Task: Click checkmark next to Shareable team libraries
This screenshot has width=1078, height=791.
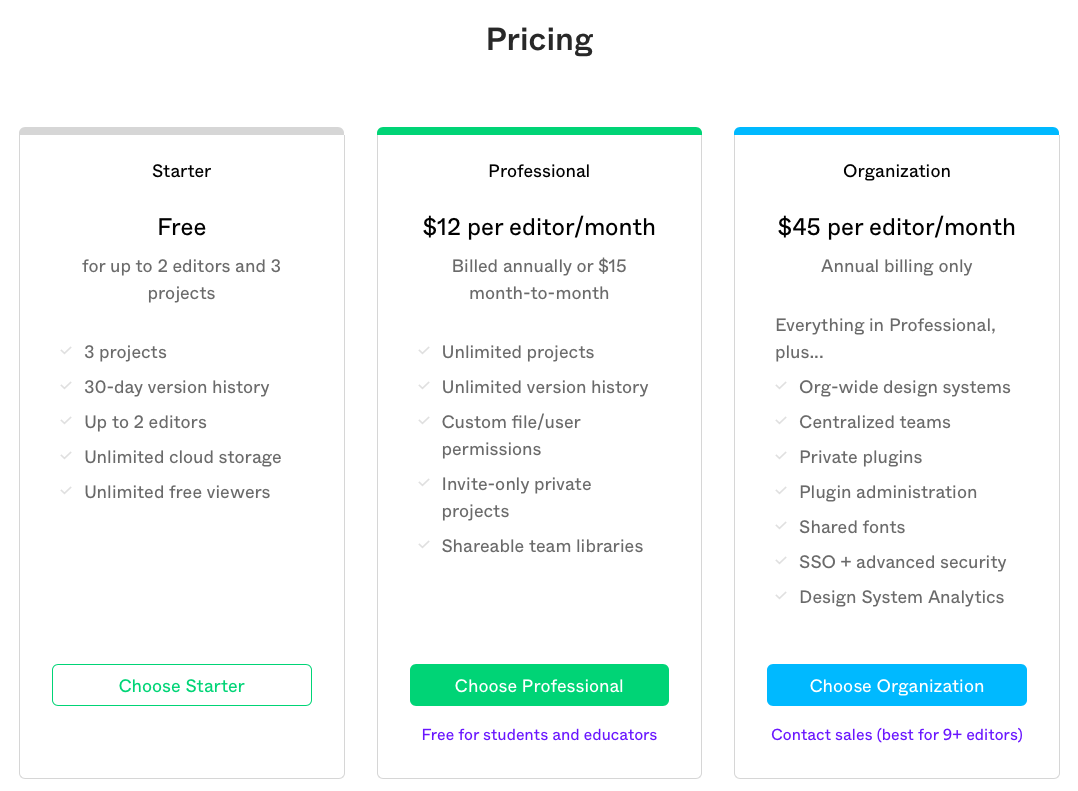Action: tap(424, 545)
